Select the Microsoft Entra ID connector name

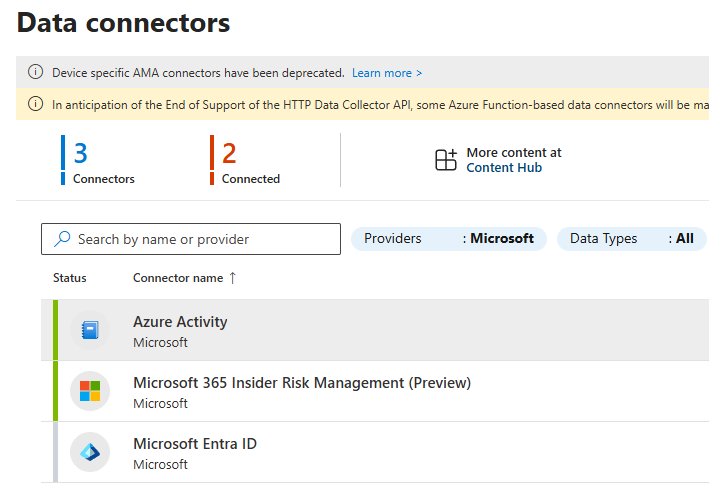(195, 444)
